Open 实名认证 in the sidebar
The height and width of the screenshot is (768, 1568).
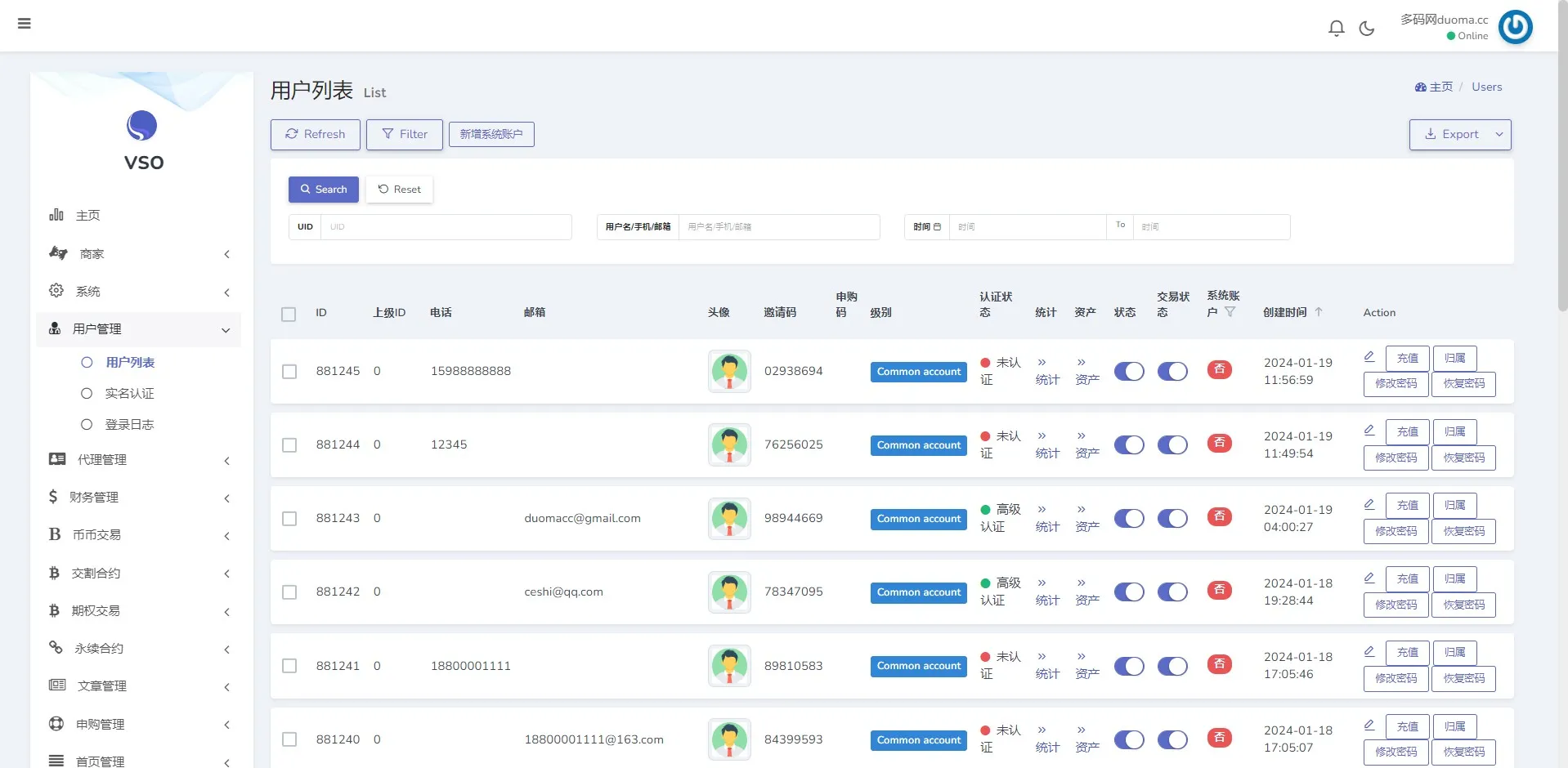129,394
